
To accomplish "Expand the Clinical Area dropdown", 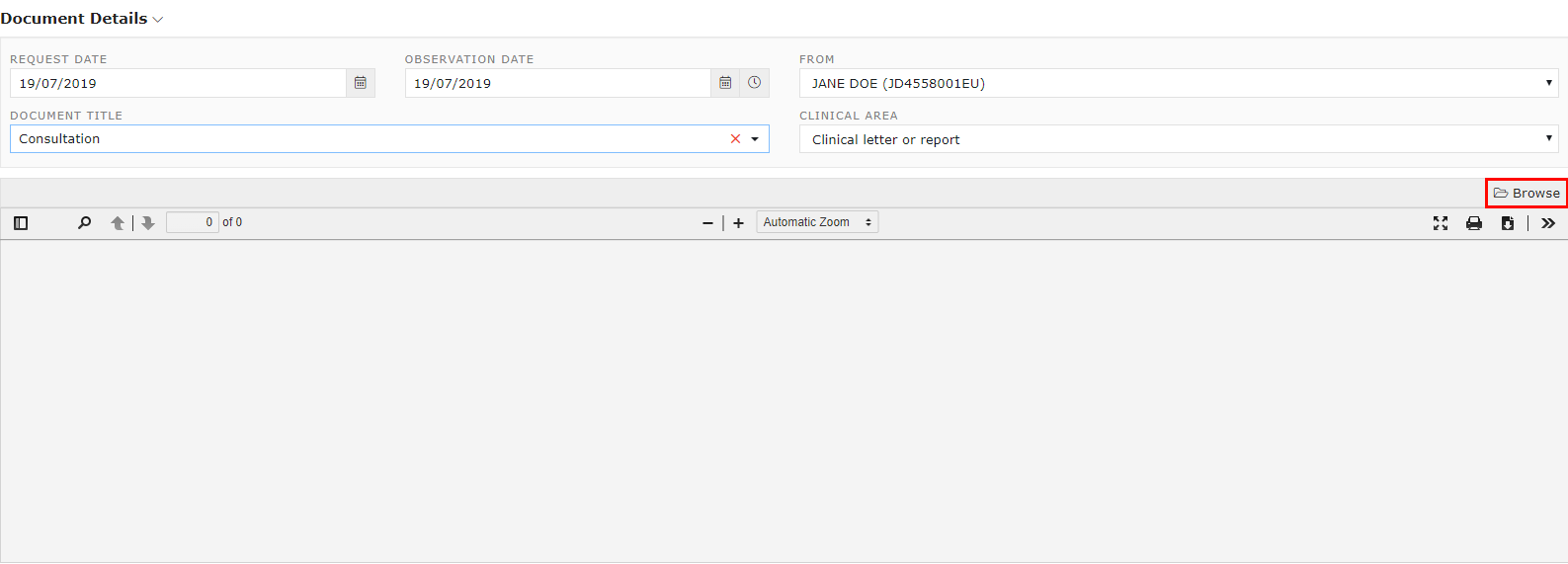I will click(1179, 139).
